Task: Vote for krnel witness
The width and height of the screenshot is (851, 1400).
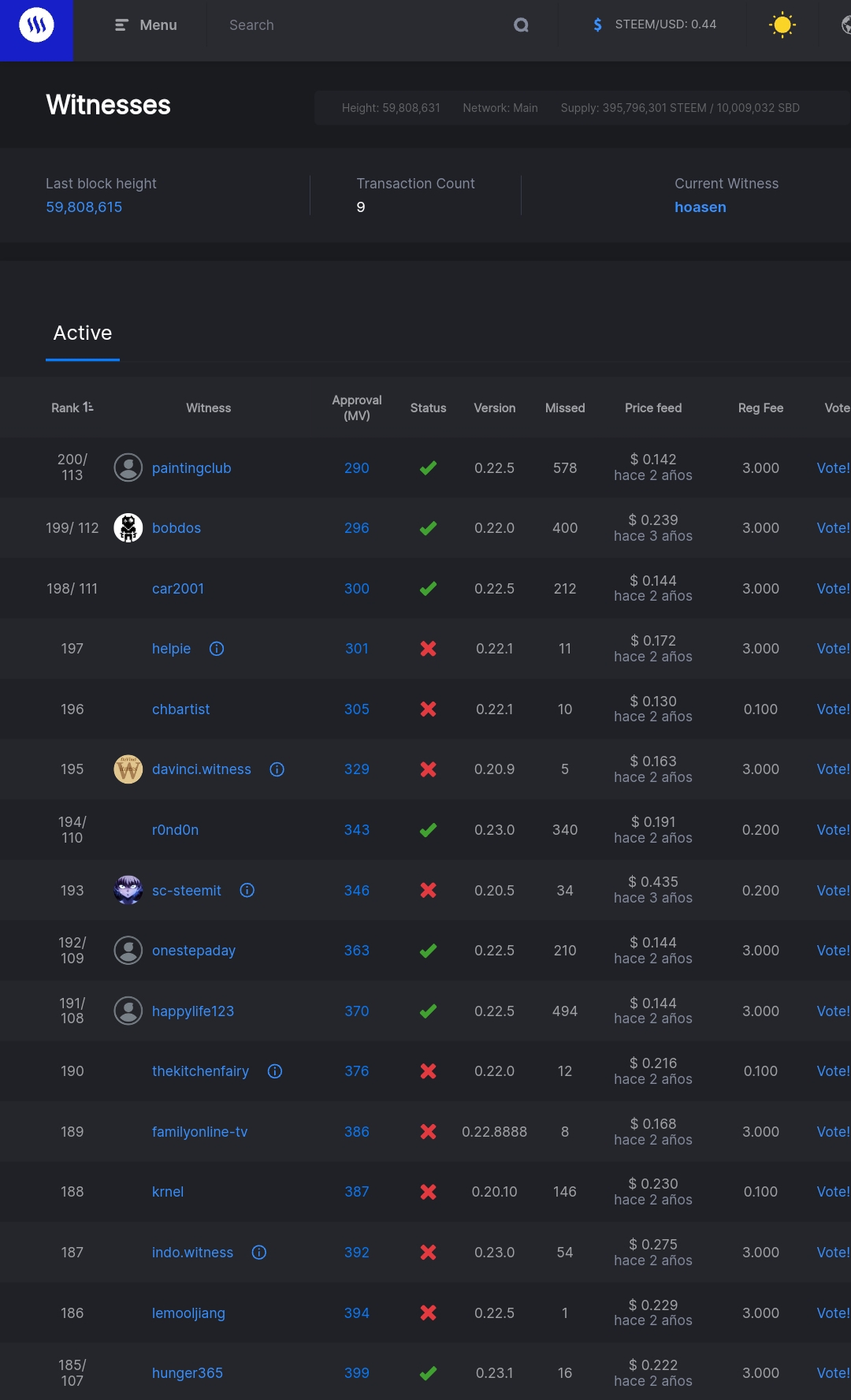Action: click(833, 1192)
